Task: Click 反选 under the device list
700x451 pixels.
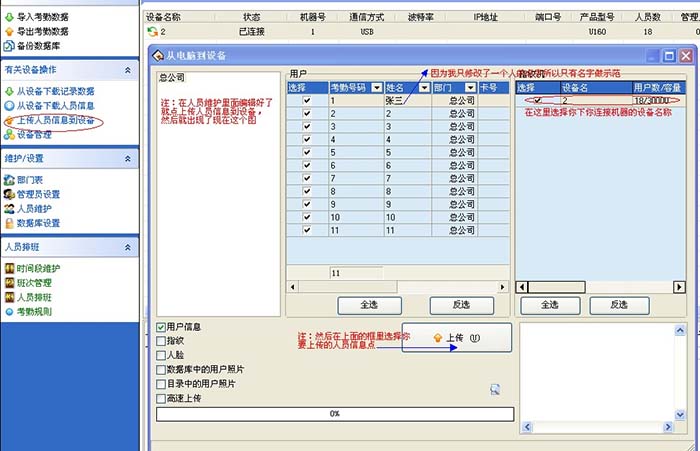Action: coord(619,305)
